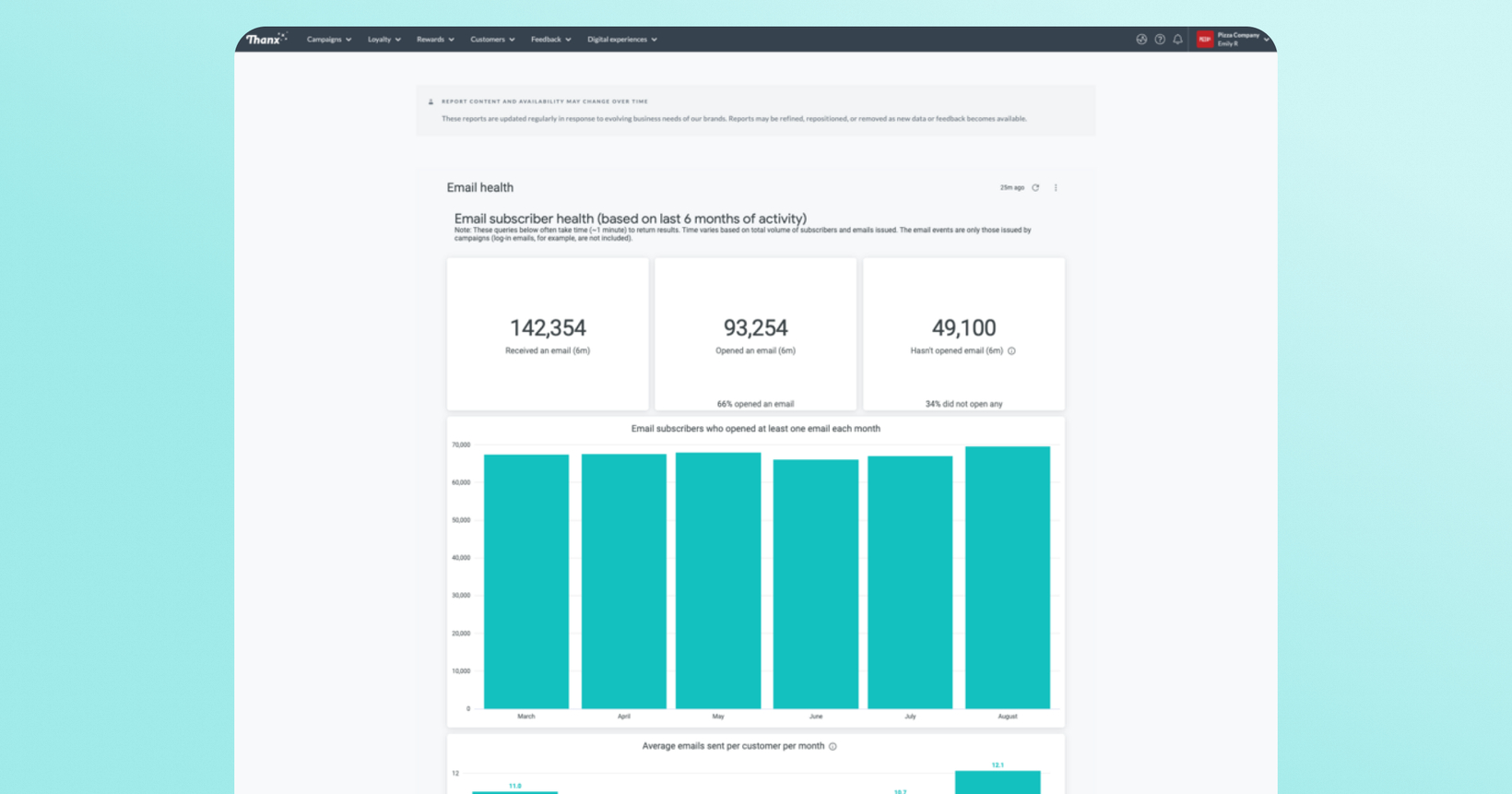Open the Email health three-dot options menu
1512x794 pixels.
(1056, 187)
